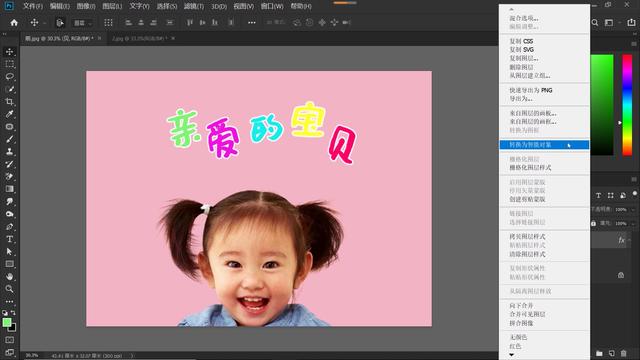Close the first document tab

point(100,38)
